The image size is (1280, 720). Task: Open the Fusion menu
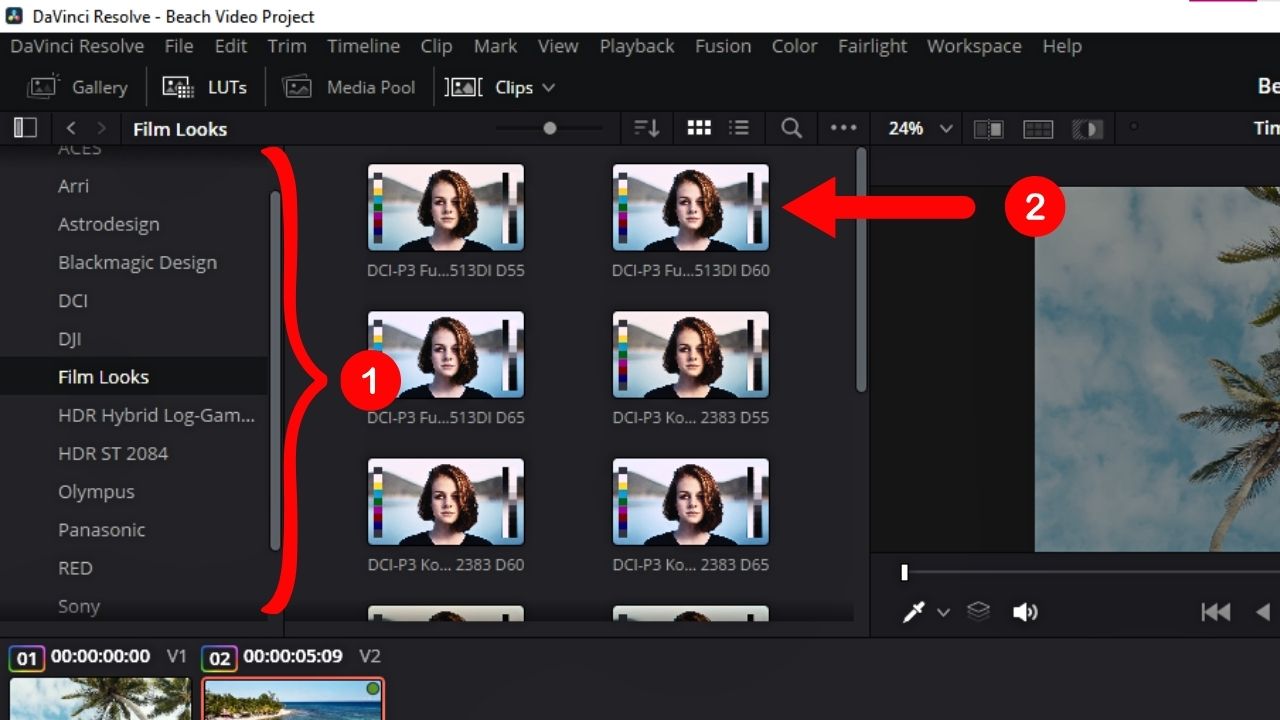(x=723, y=46)
